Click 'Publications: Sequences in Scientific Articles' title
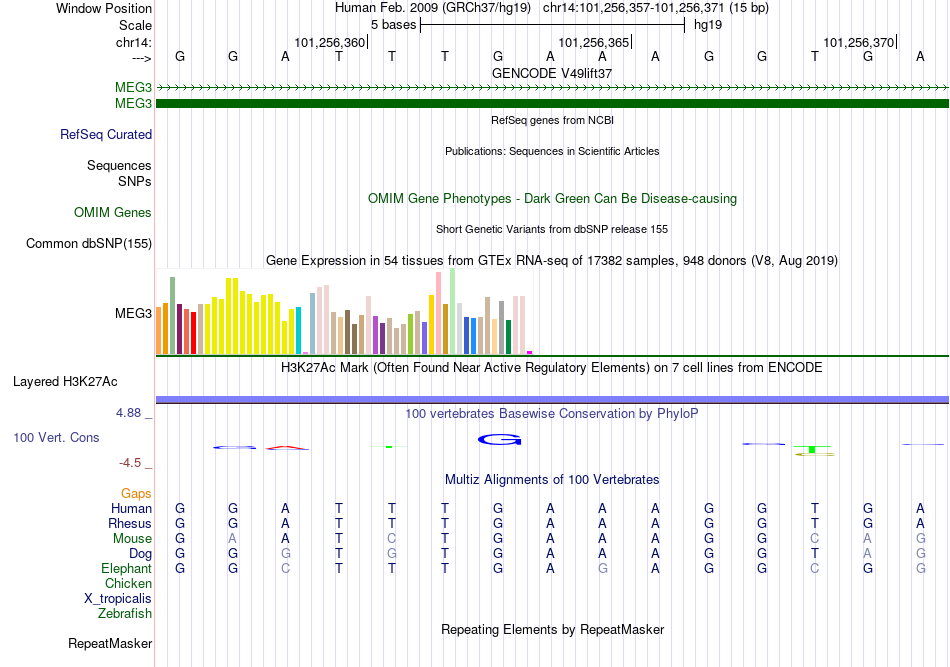This screenshot has height=667, width=950. [x=552, y=151]
